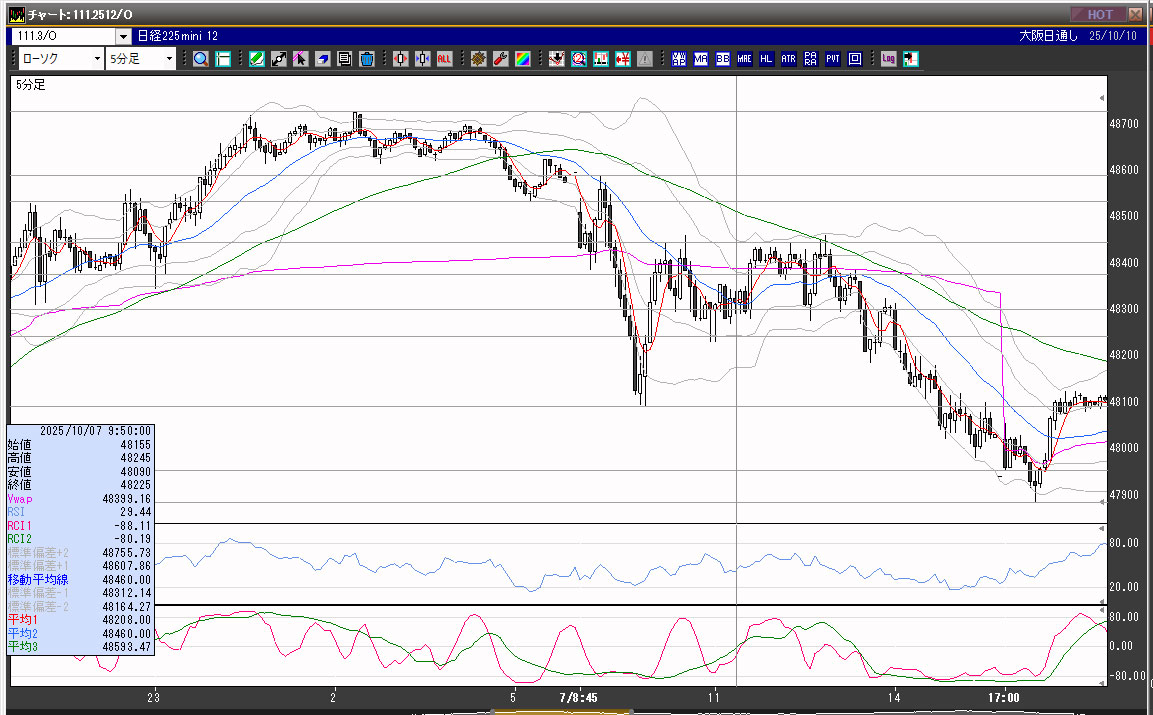The width and height of the screenshot is (1153, 715).
Task: Click the magnifying glass zoom icon
Action: point(201,59)
